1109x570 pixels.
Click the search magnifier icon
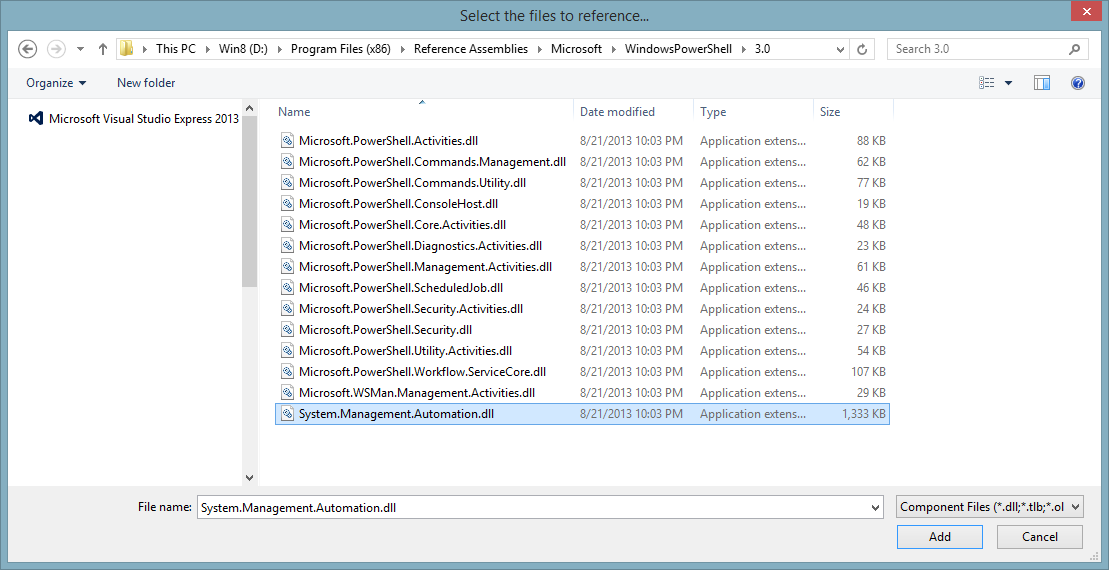[x=1074, y=49]
